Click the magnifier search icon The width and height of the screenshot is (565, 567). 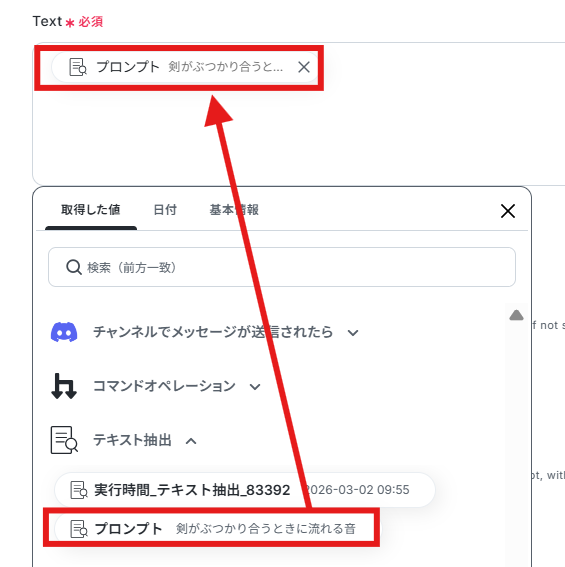pyautogui.click(x=74, y=268)
